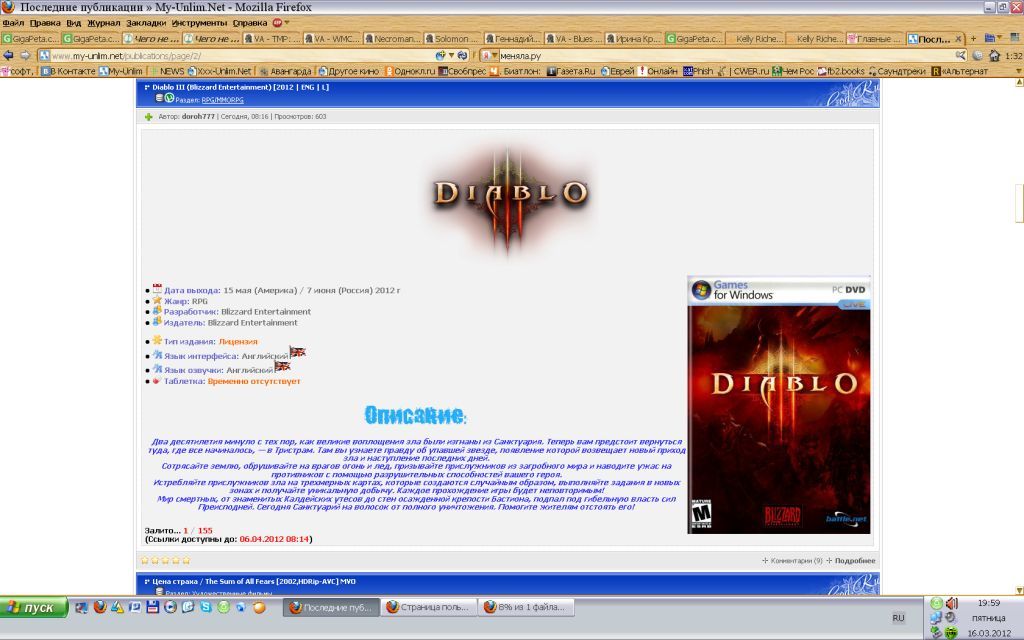Switch to the 'Solomon' tab

click(453, 39)
